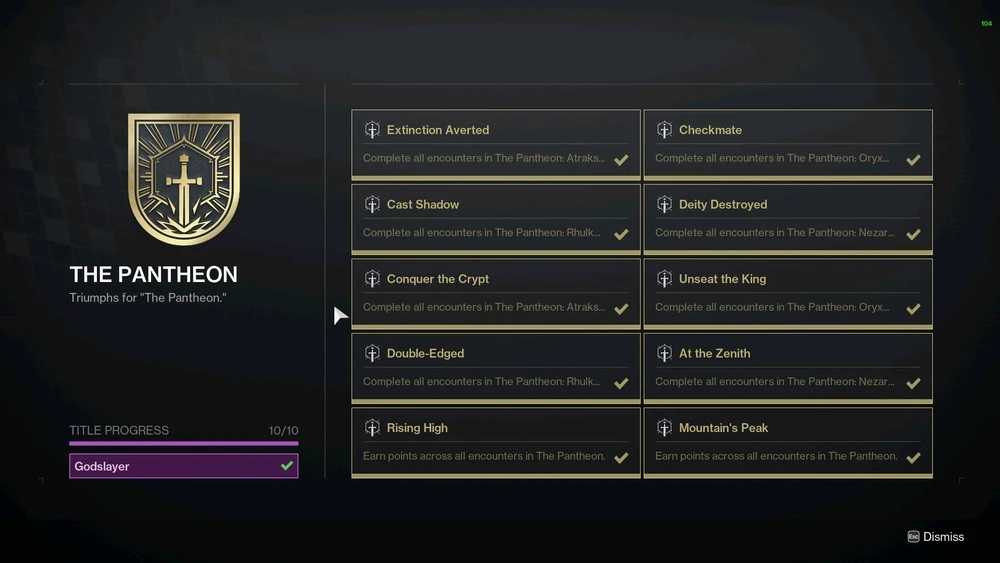1000x563 pixels.
Task: Click the Double-Edged triumph emblem icon
Action: [x=372, y=353]
